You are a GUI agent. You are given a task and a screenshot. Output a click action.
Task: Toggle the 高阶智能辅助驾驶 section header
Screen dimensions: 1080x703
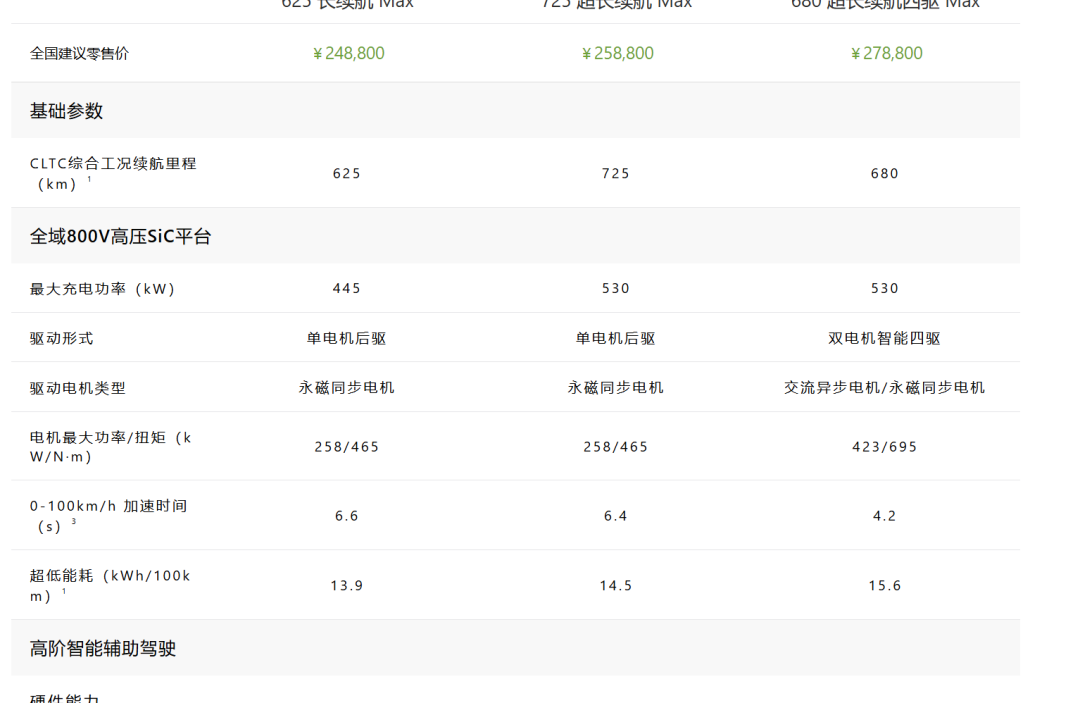(102, 649)
